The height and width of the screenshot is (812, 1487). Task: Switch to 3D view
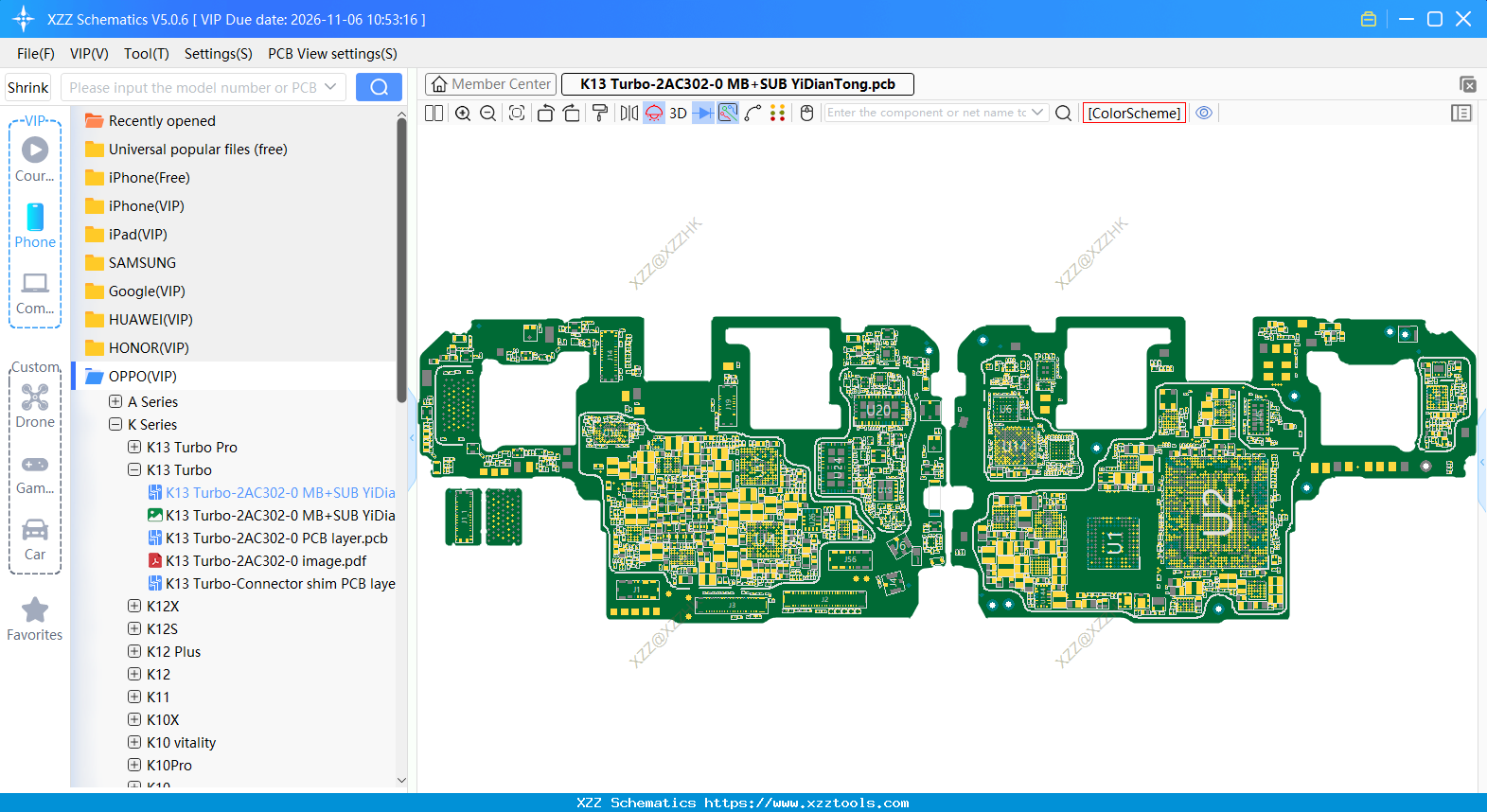coord(678,113)
